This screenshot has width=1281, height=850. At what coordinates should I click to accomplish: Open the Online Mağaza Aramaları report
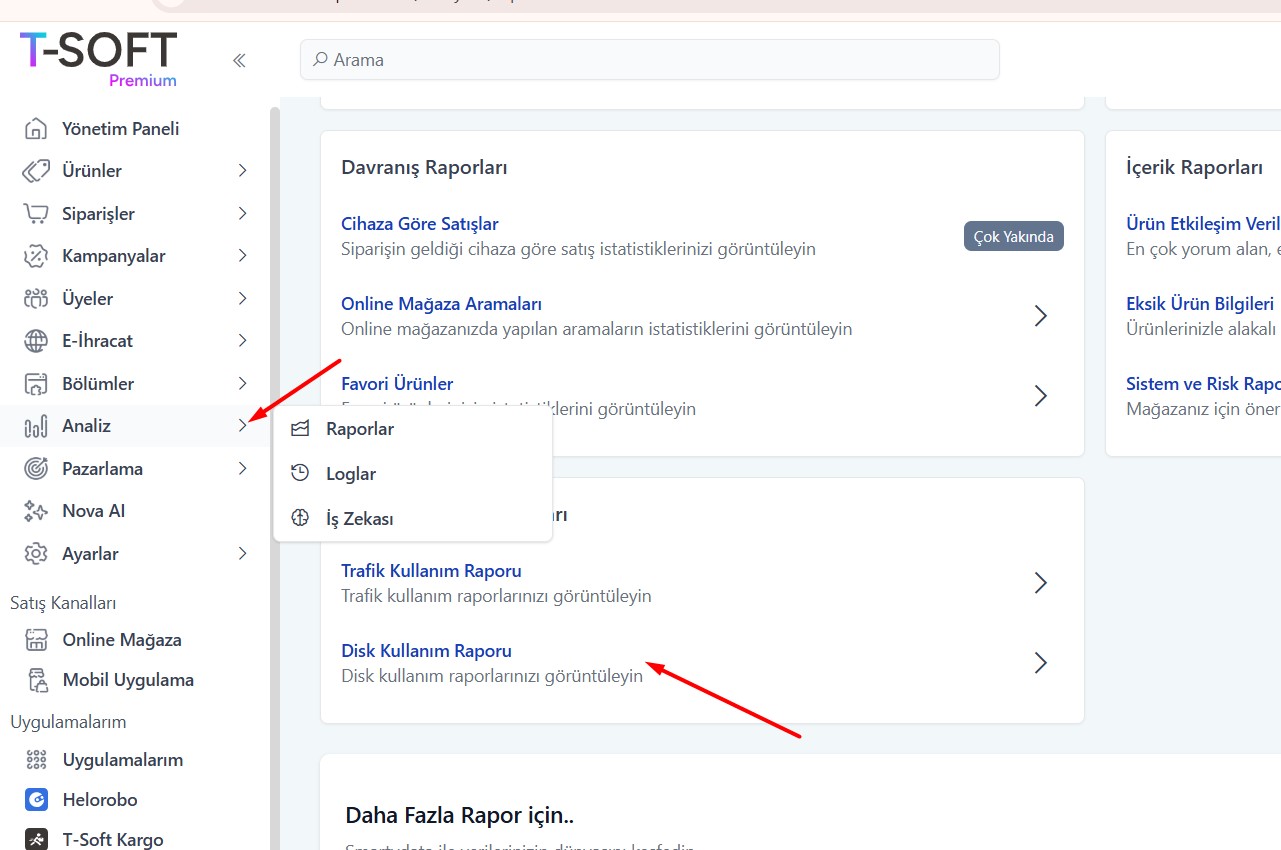coord(441,304)
